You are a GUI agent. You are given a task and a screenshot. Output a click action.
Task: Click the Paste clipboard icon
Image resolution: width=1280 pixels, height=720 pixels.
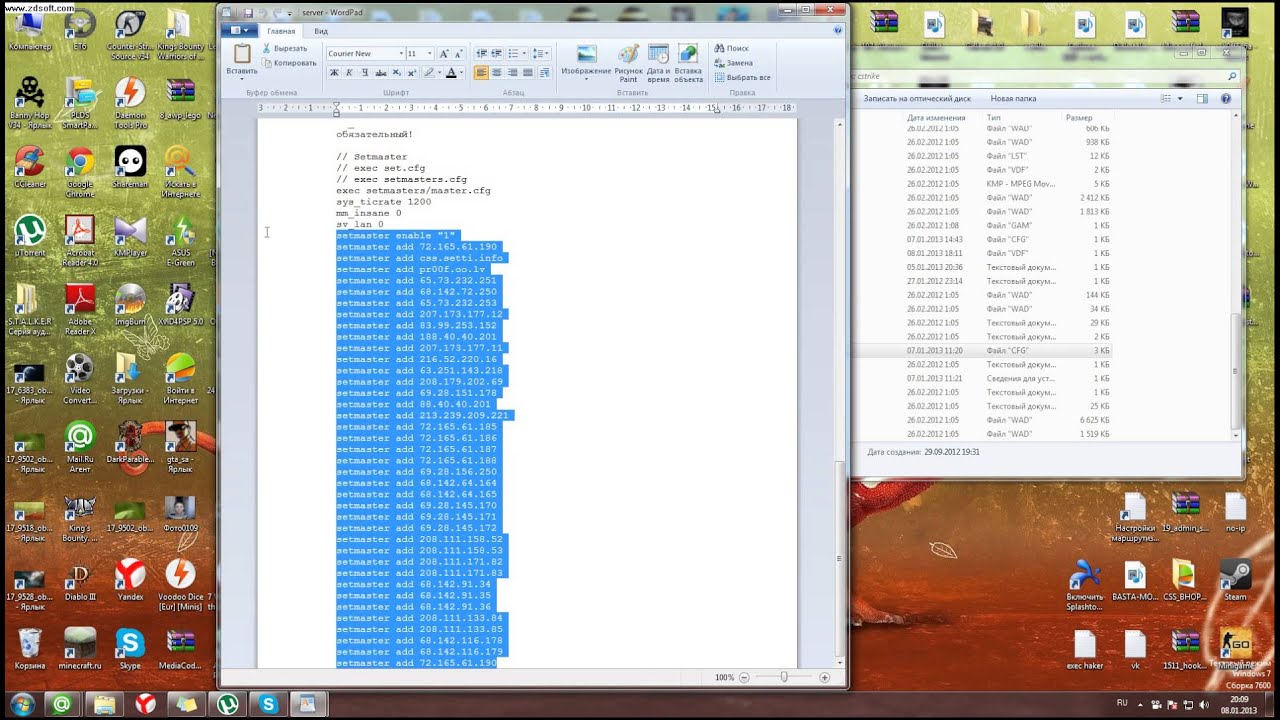[241, 53]
